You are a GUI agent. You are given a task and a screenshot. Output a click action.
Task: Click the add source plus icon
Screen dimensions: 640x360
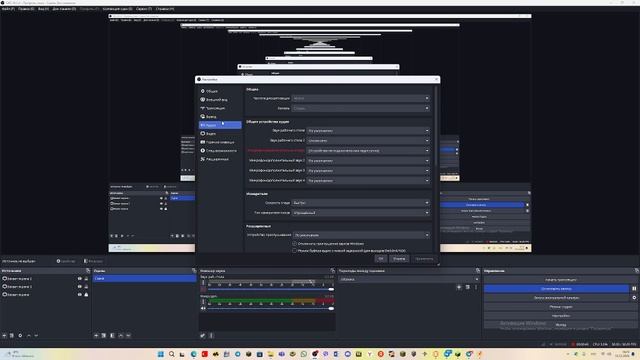[4, 336]
